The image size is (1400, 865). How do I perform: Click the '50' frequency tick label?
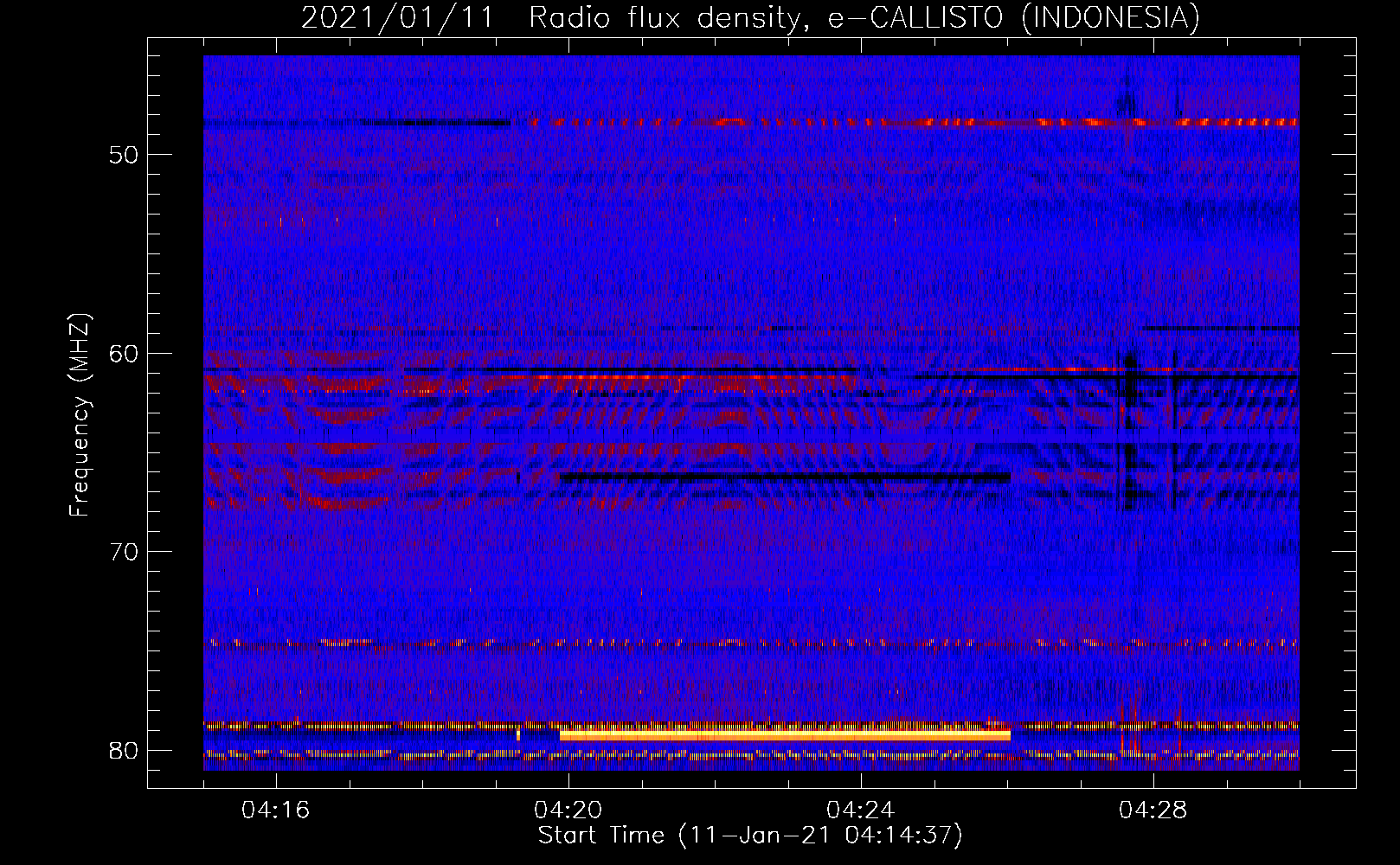[124, 155]
